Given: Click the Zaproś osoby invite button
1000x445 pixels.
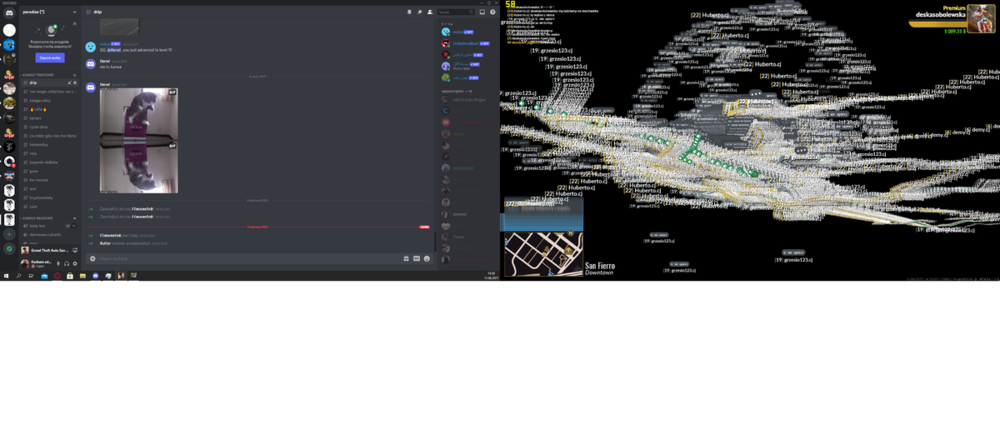Looking at the screenshot, I should click(x=50, y=57).
